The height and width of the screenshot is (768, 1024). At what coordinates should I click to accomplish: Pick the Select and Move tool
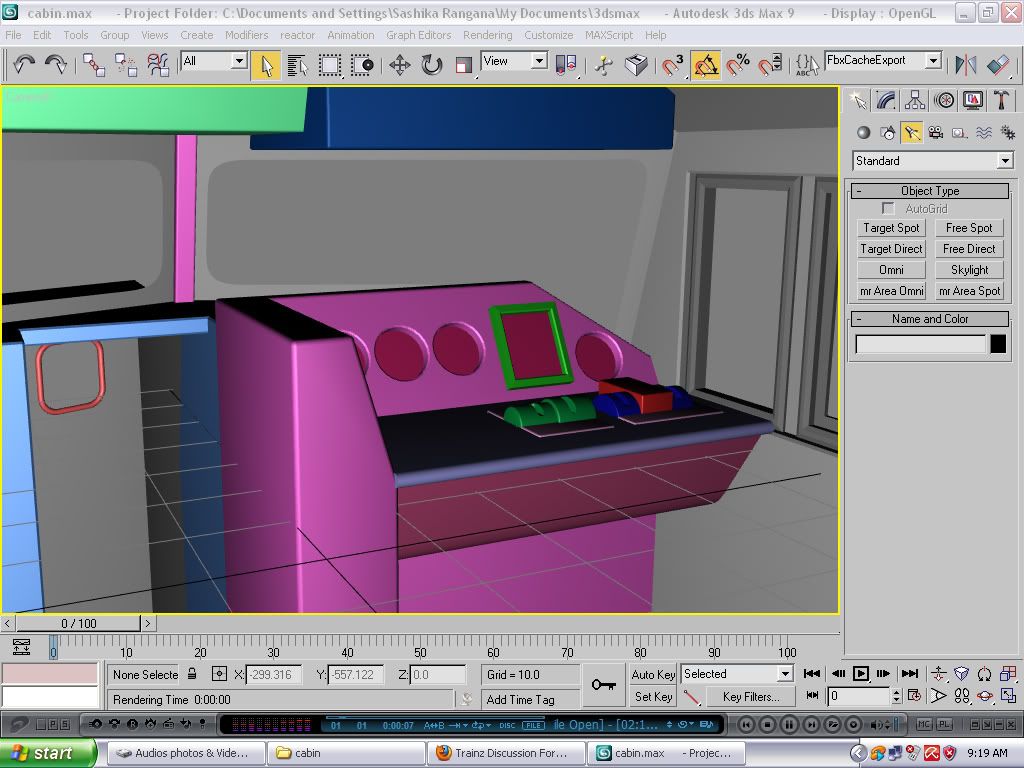tap(400, 65)
